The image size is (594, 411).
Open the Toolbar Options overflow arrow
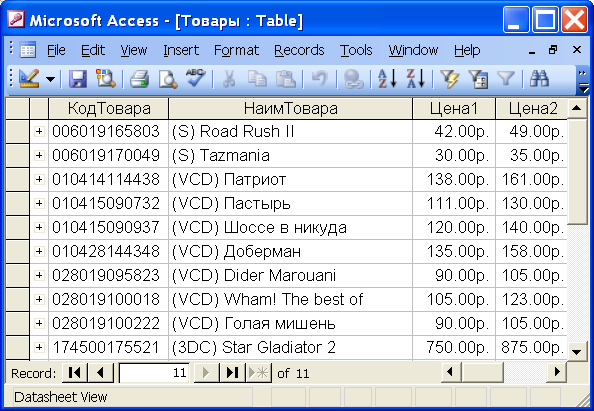tap(583, 80)
